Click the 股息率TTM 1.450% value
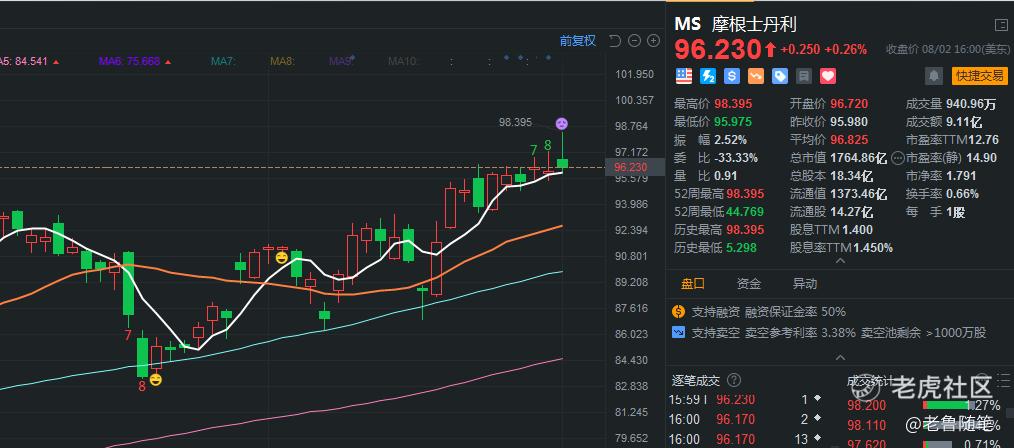This screenshot has width=1014, height=448. tap(873, 248)
